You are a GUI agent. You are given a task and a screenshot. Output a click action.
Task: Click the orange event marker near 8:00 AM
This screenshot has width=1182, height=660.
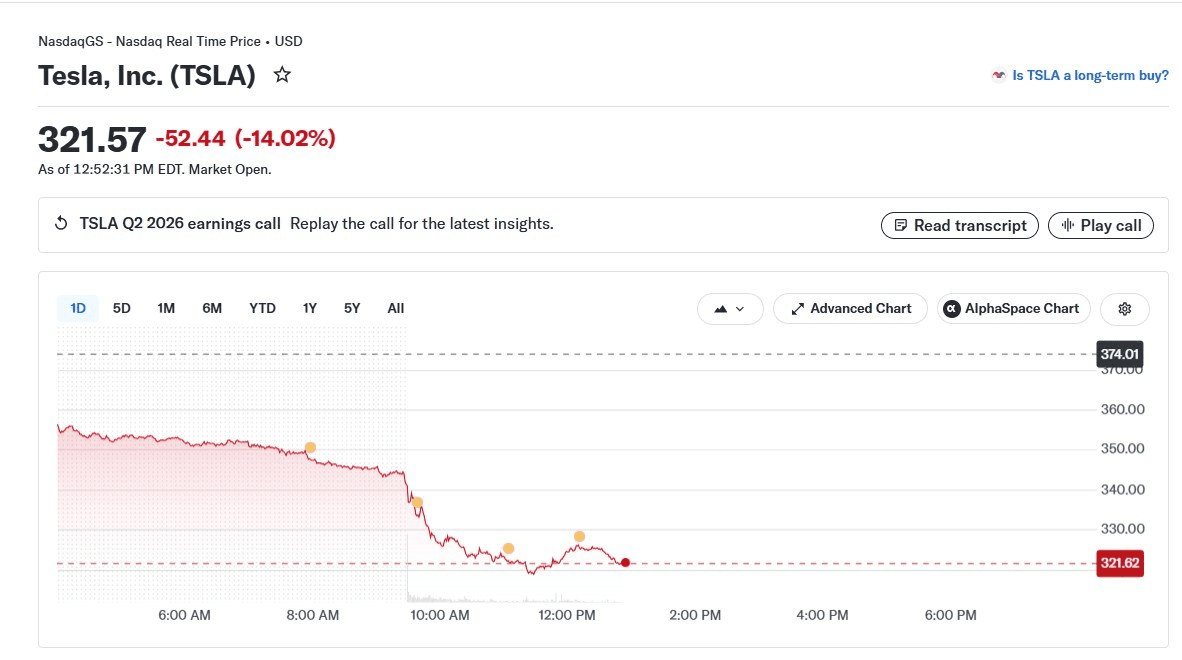tap(310, 448)
